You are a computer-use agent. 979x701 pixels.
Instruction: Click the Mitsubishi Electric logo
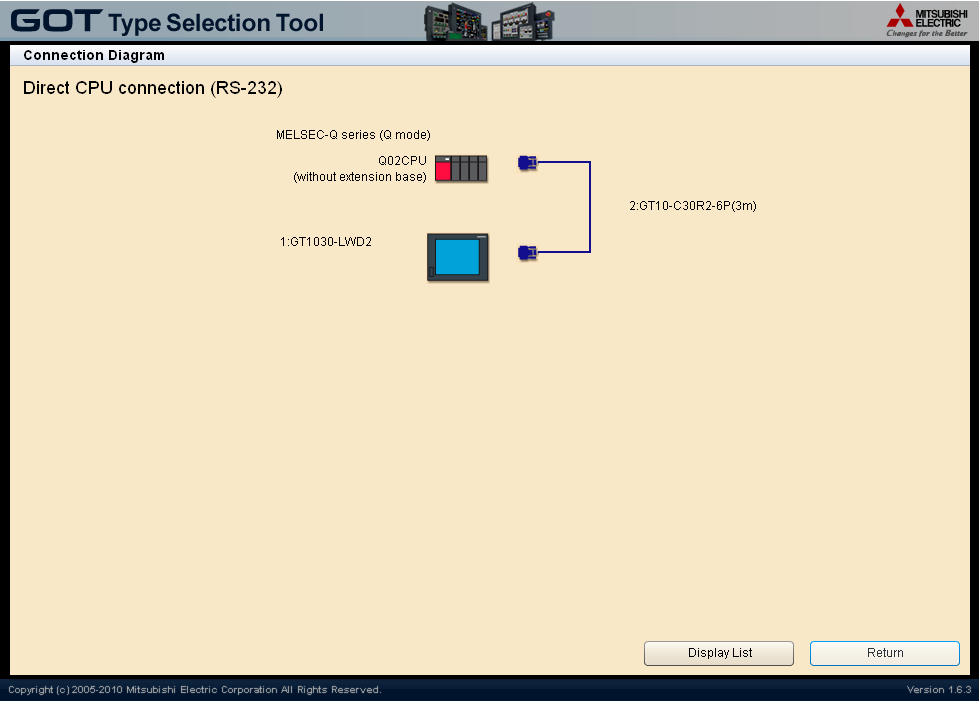tap(927, 21)
